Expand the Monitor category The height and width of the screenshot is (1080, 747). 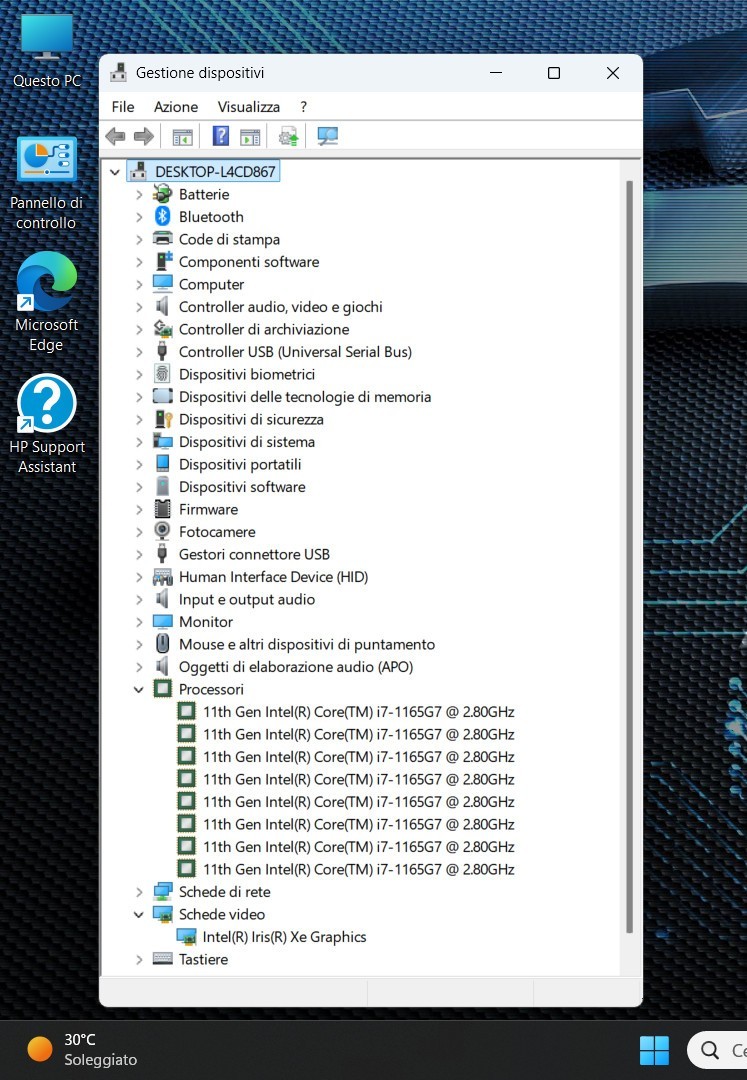coord(139,622)
